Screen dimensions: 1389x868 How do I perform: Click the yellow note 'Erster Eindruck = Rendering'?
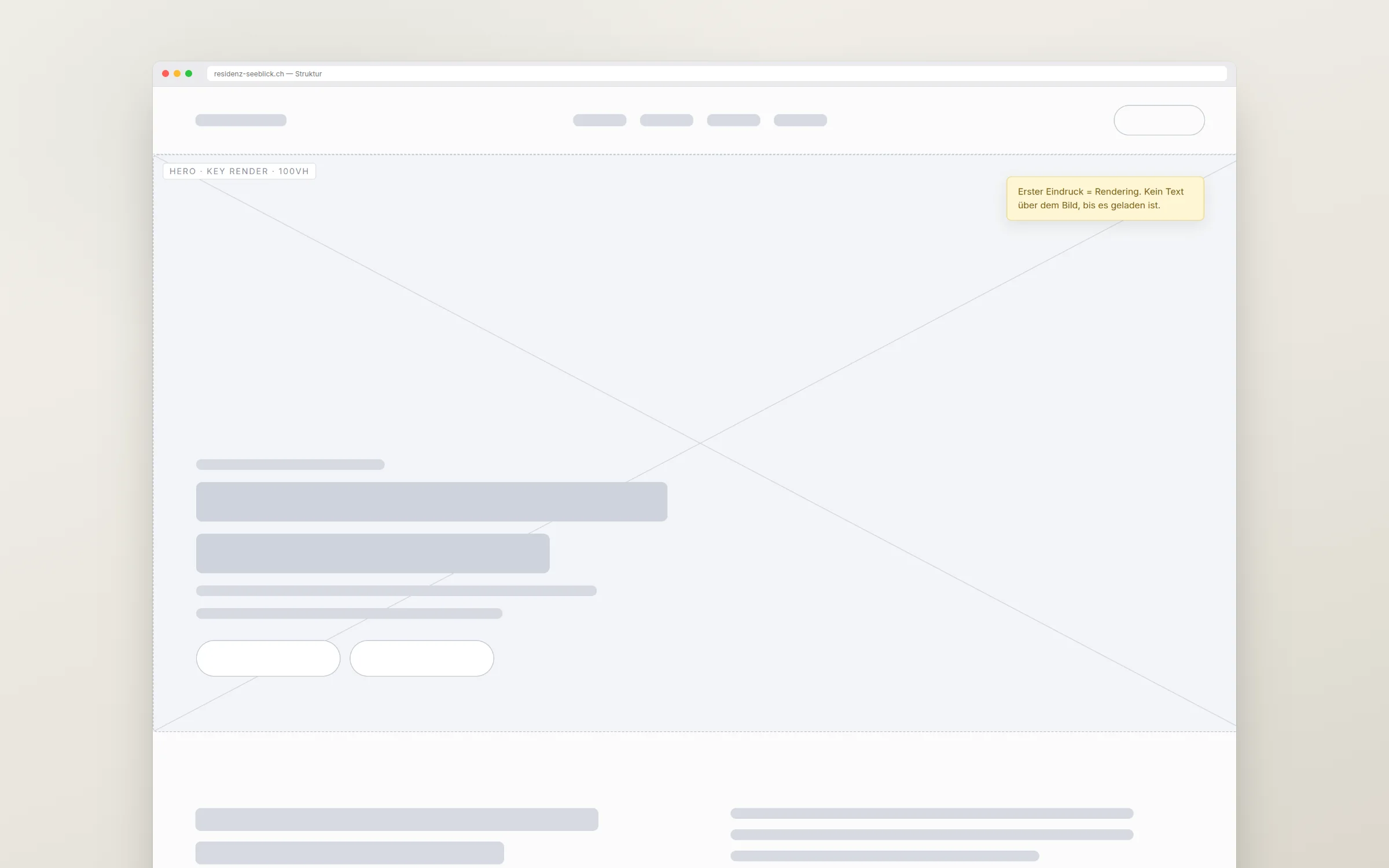pyautogui.click(x=1105, y=198)
